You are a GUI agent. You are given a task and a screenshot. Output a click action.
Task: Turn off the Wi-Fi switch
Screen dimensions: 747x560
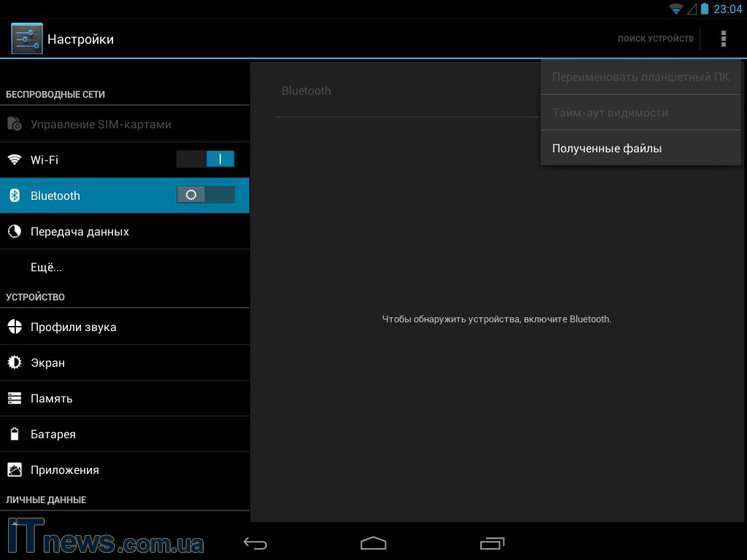(205, 159)
